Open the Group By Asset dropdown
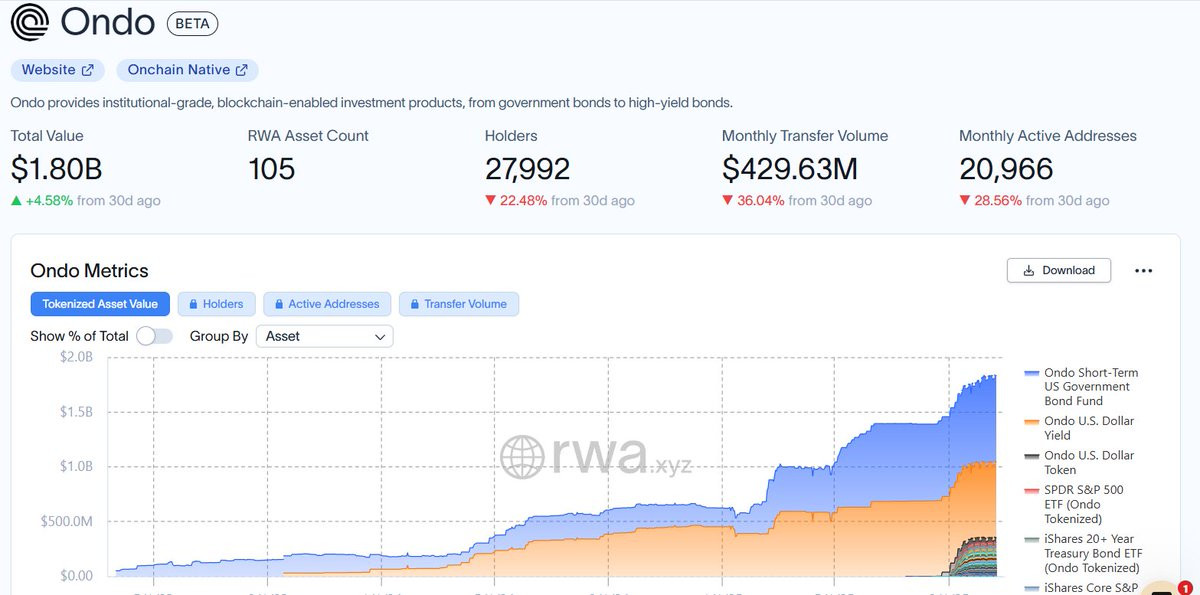This screenshot has height=595, width=1200. (325, 336)
